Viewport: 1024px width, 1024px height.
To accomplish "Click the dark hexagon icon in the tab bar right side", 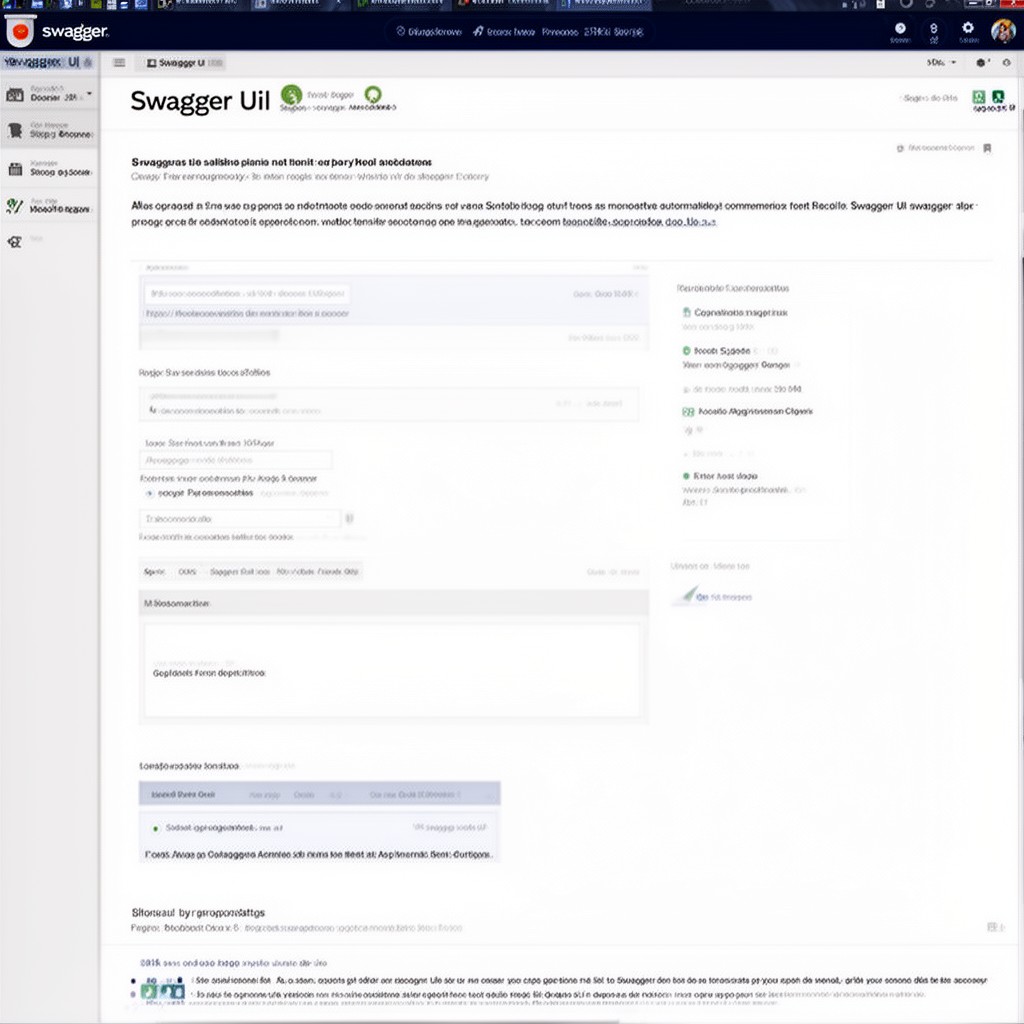I will point(981,63).
